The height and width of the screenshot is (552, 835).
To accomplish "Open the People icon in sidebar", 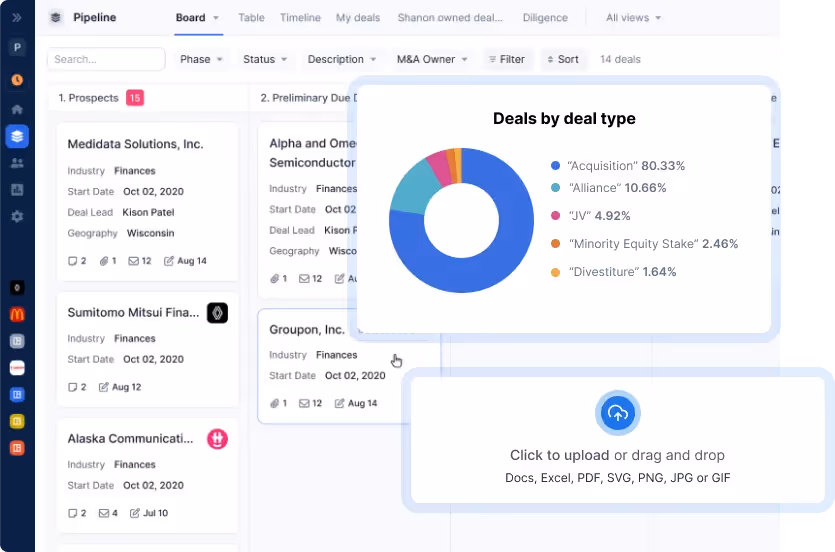I will [x=17, y=163].
